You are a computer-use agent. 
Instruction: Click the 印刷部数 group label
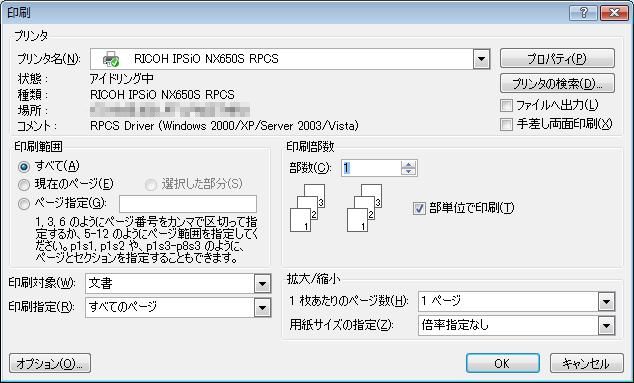click(310, 146)
